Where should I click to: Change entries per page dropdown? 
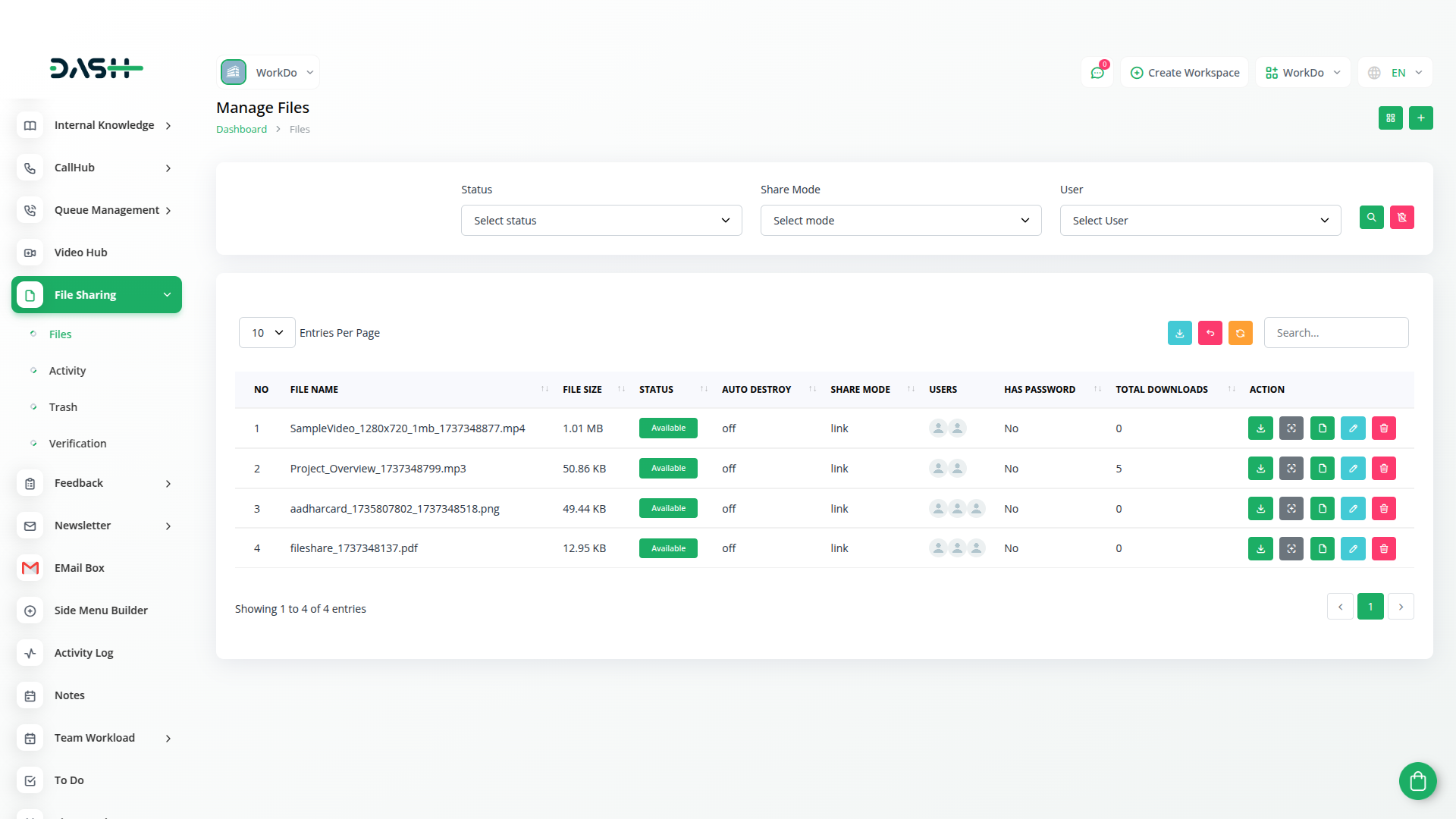[x=267, y=333]
